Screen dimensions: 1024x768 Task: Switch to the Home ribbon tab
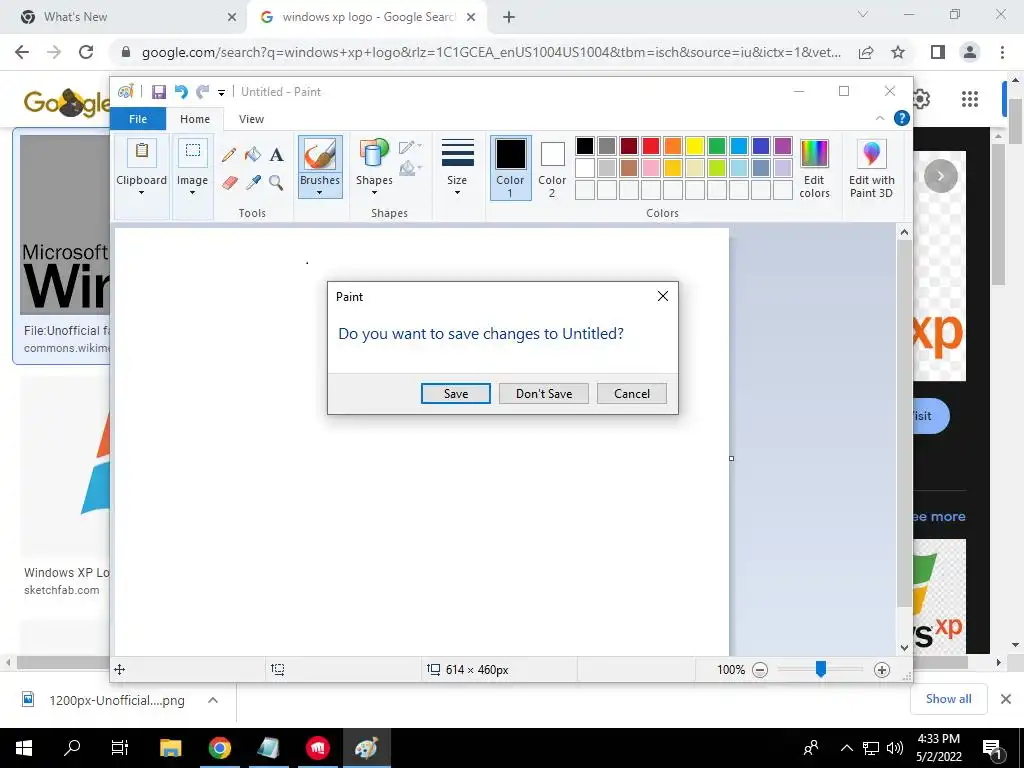[195, 119]
